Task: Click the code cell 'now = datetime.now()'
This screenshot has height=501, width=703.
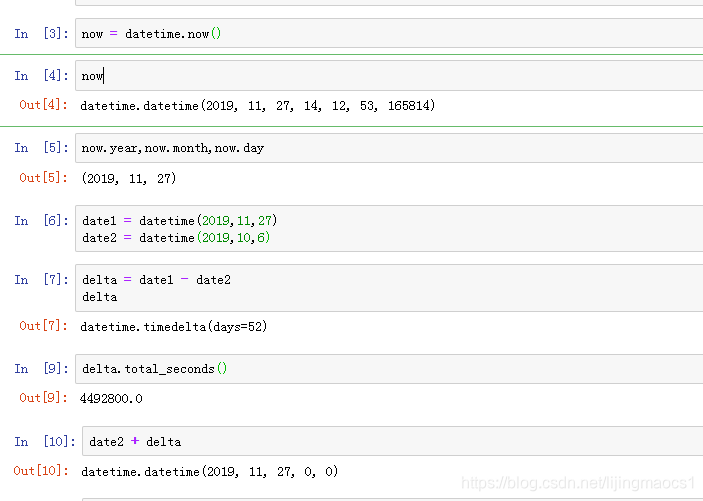Action: [x=389, y=33]
